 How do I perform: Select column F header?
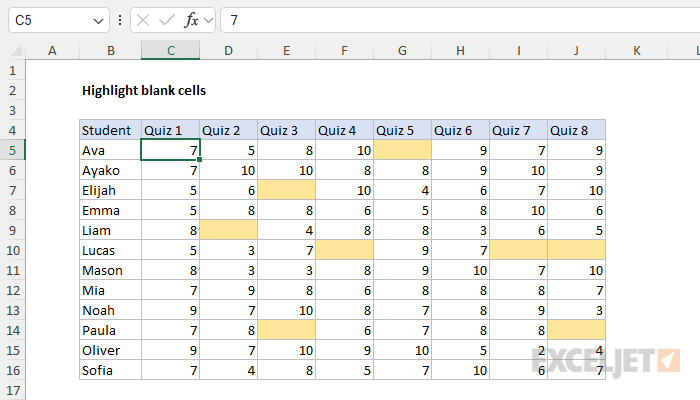[345, 50]
